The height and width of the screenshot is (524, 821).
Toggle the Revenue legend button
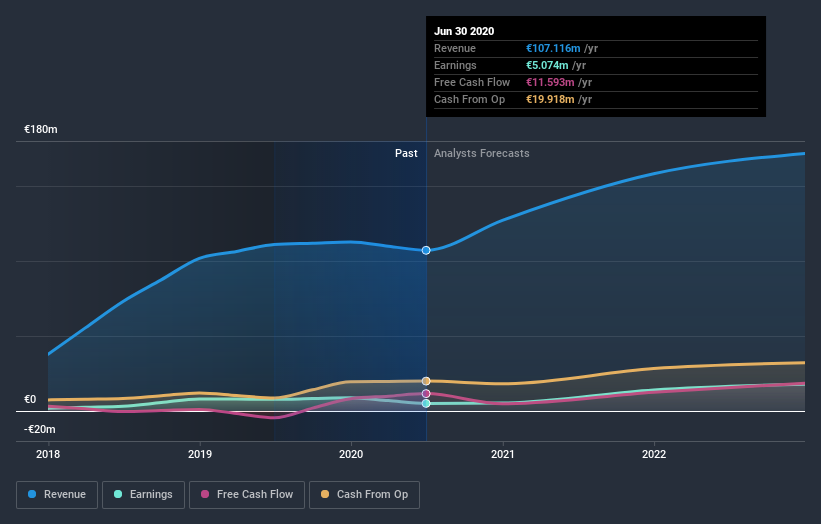point(57,495)
